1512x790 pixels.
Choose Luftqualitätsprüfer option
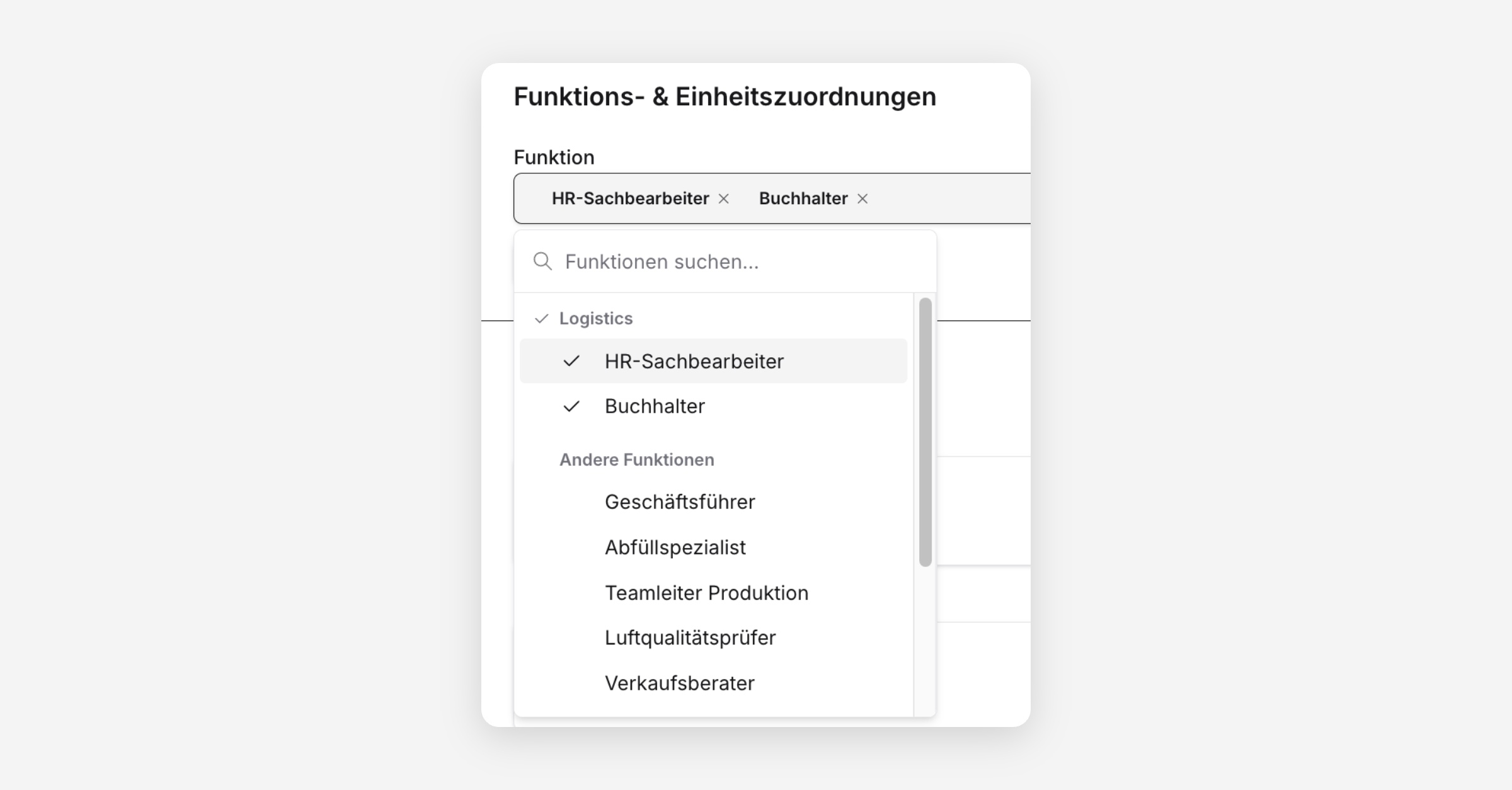[713, 638]
